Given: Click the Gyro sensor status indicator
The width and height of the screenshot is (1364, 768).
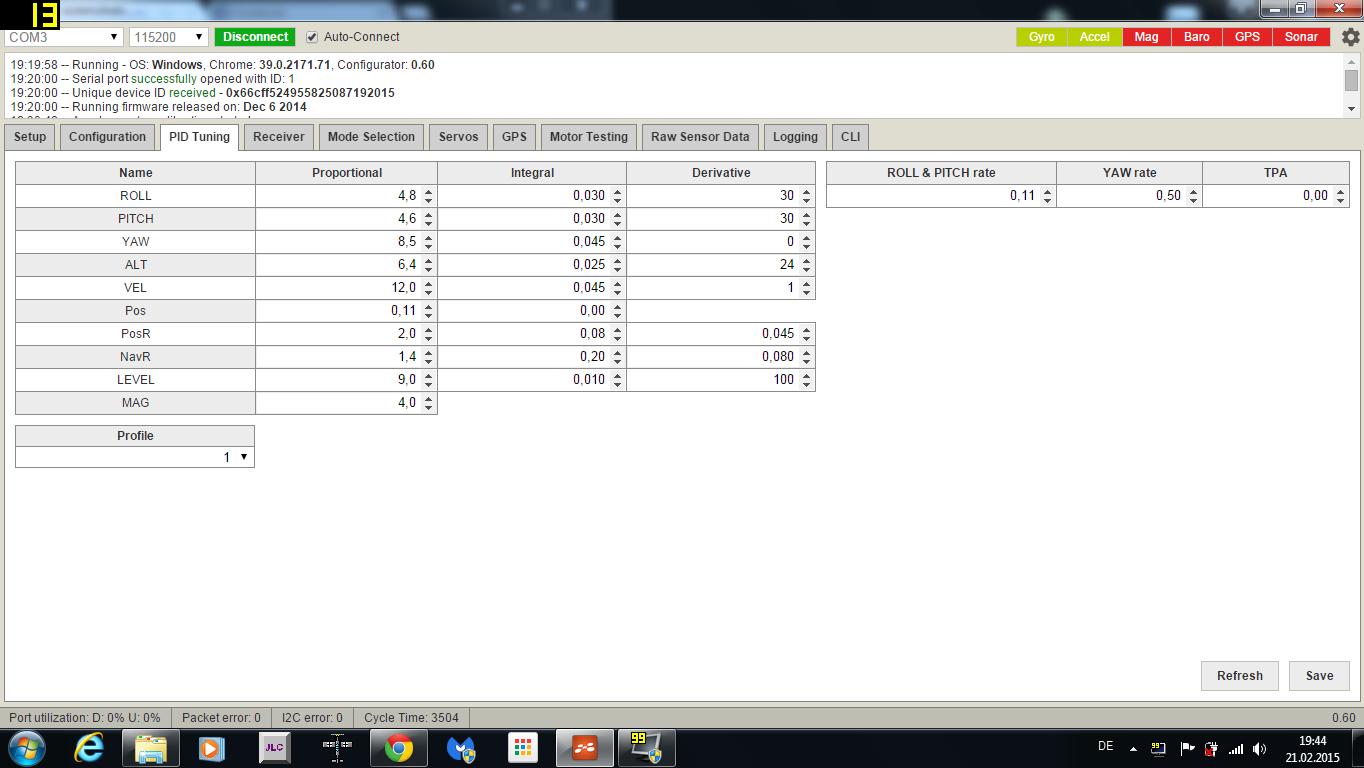Looking at the screenshot, I should [1041, 37].
